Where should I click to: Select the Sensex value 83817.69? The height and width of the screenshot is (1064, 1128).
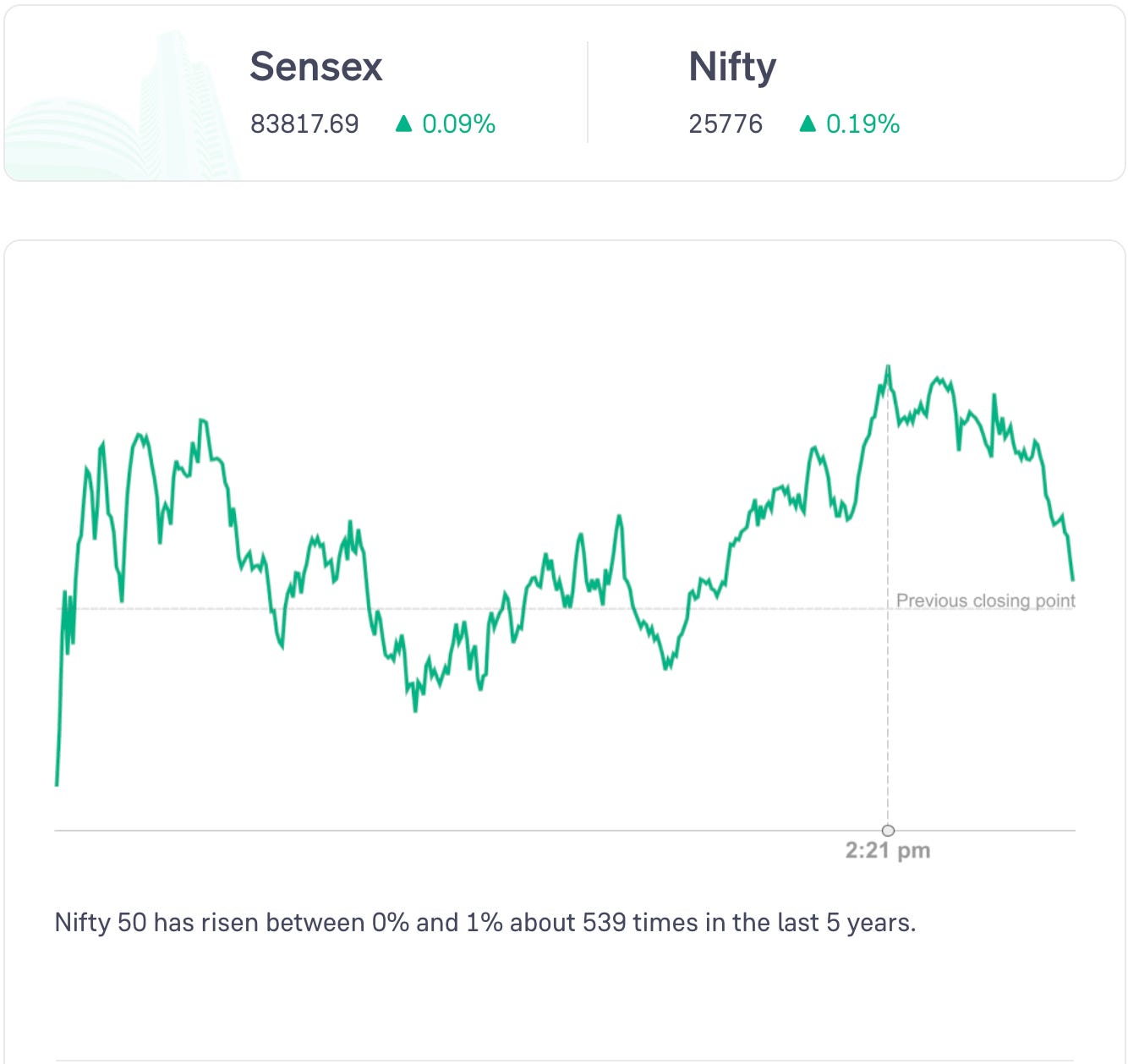click(304, 124)
